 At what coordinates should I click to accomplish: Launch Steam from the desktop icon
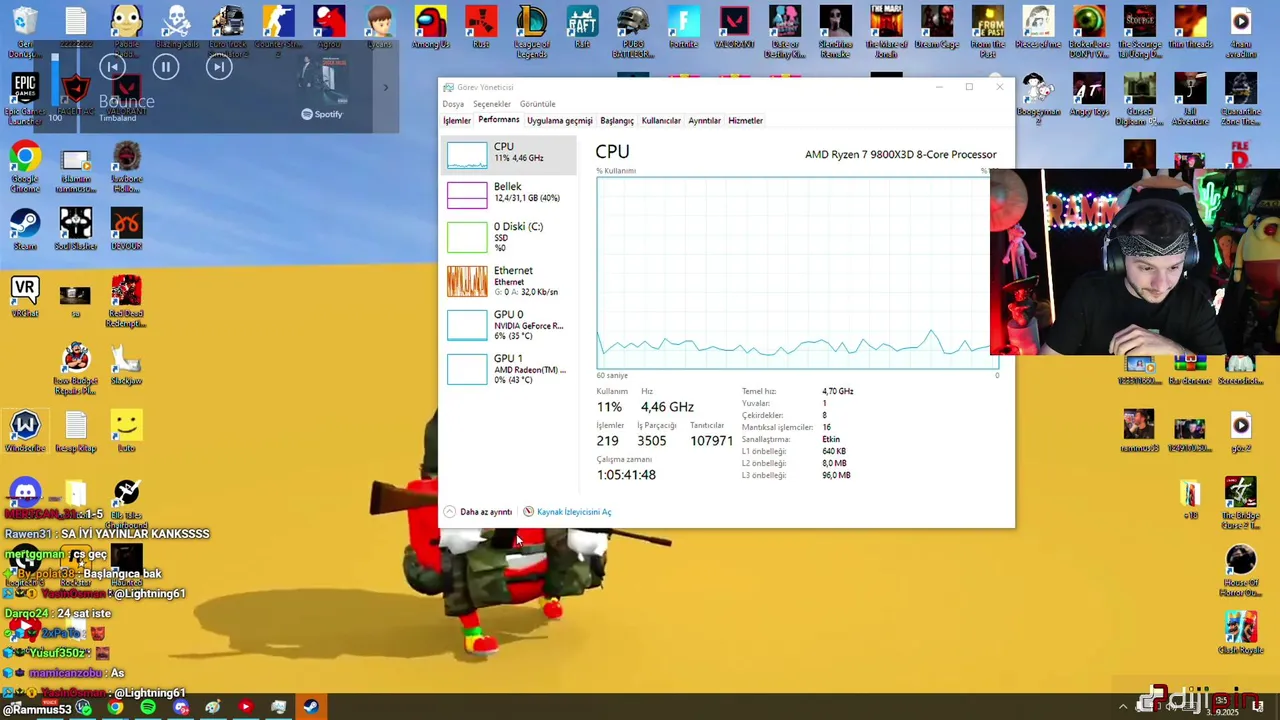(x=25, y=229)
